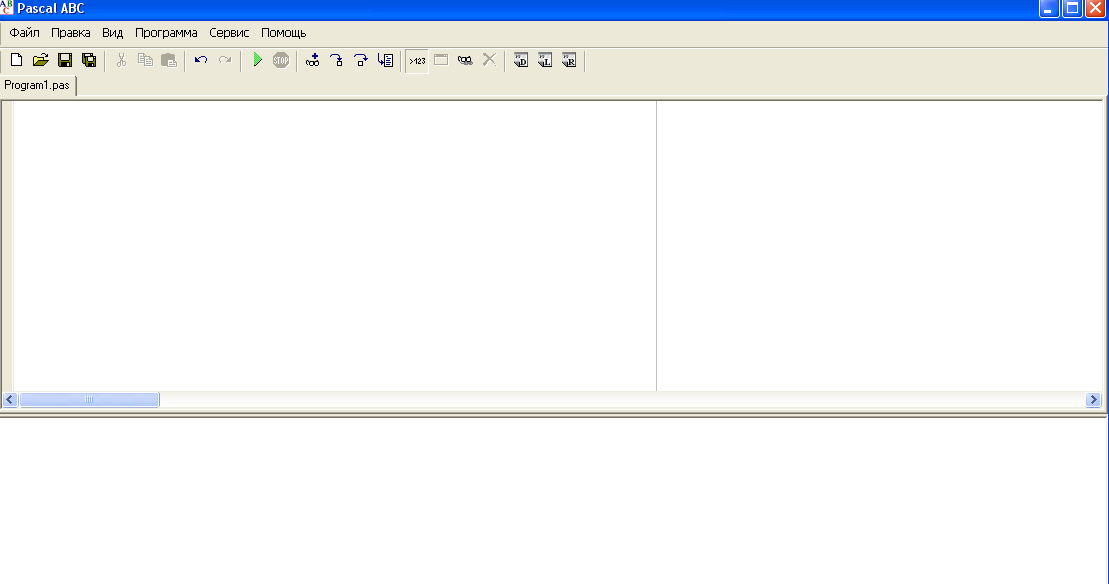Step over the line using the step-over icon
1109x584 pixels.
coord(361,60)
